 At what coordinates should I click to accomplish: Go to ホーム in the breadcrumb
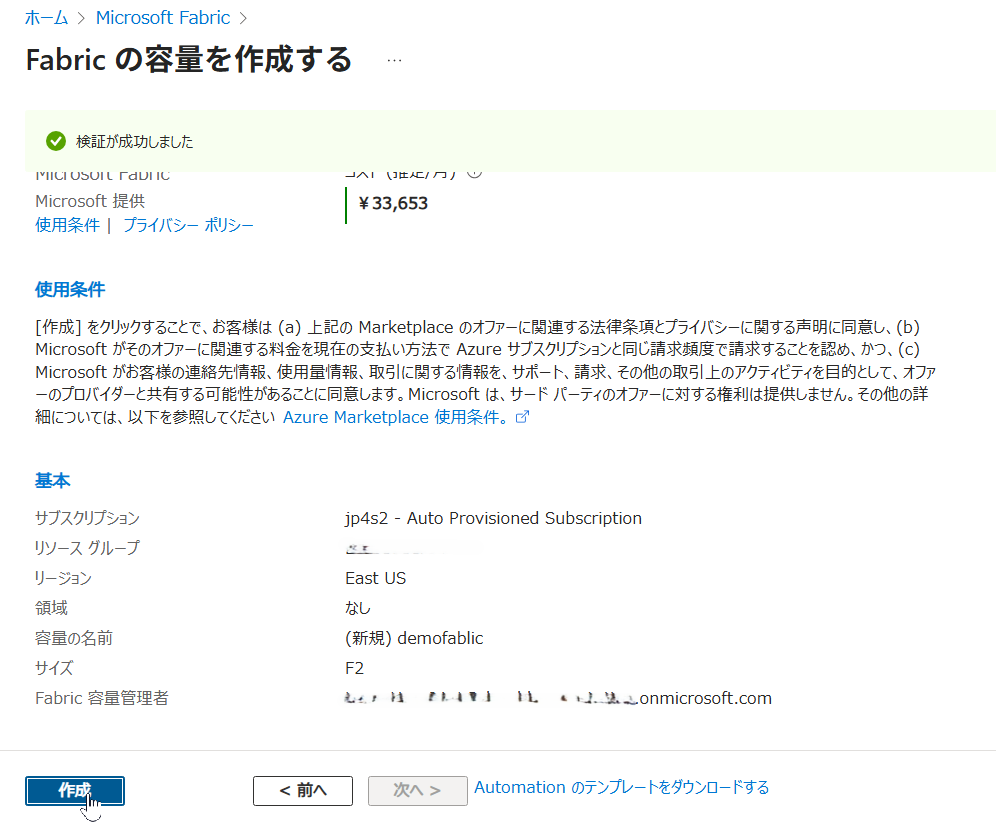coord(46,17)
